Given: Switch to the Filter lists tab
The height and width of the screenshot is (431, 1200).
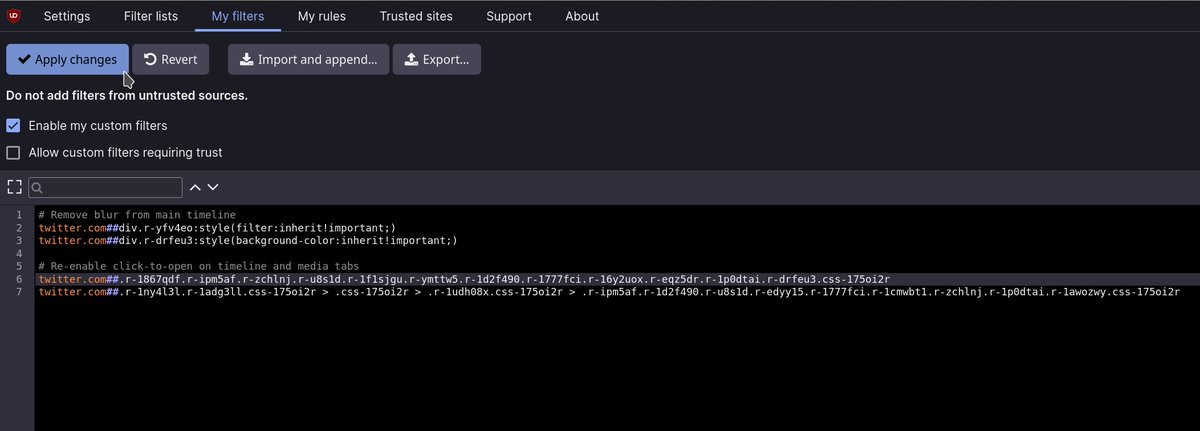Looking at the screenshot, I should [151, 16].
